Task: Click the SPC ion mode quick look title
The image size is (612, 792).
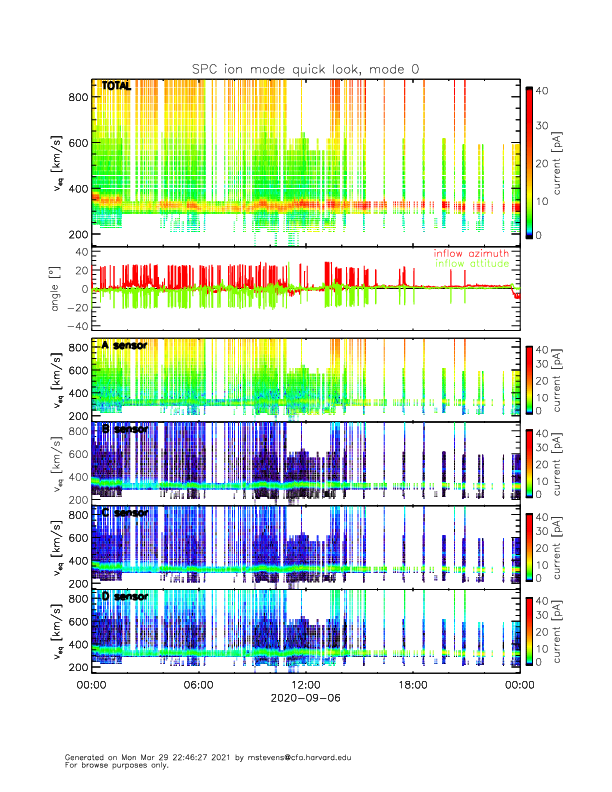Action: pyautogui.click(x=305, y=68)
